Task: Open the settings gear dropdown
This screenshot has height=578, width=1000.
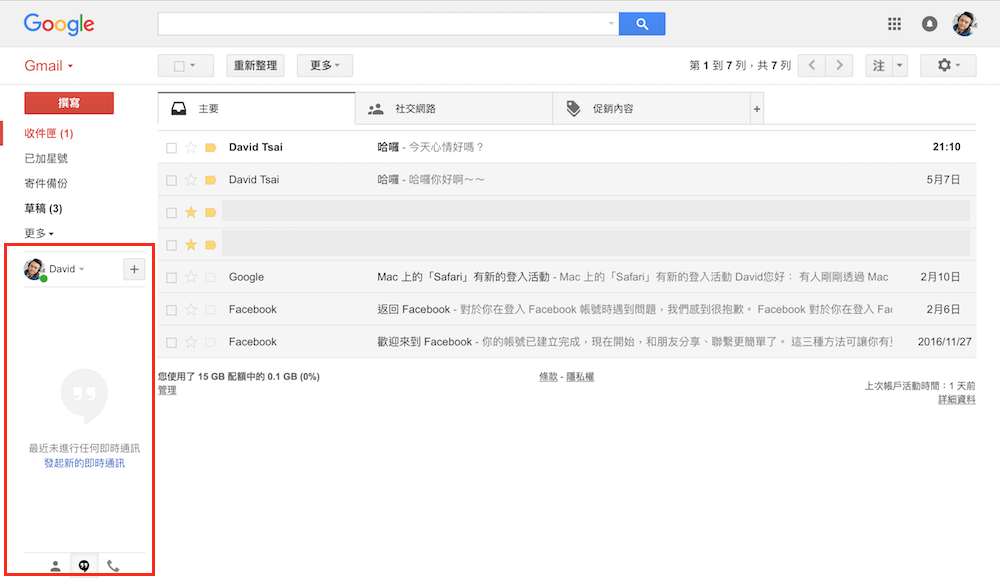Action: coord(947,66)
